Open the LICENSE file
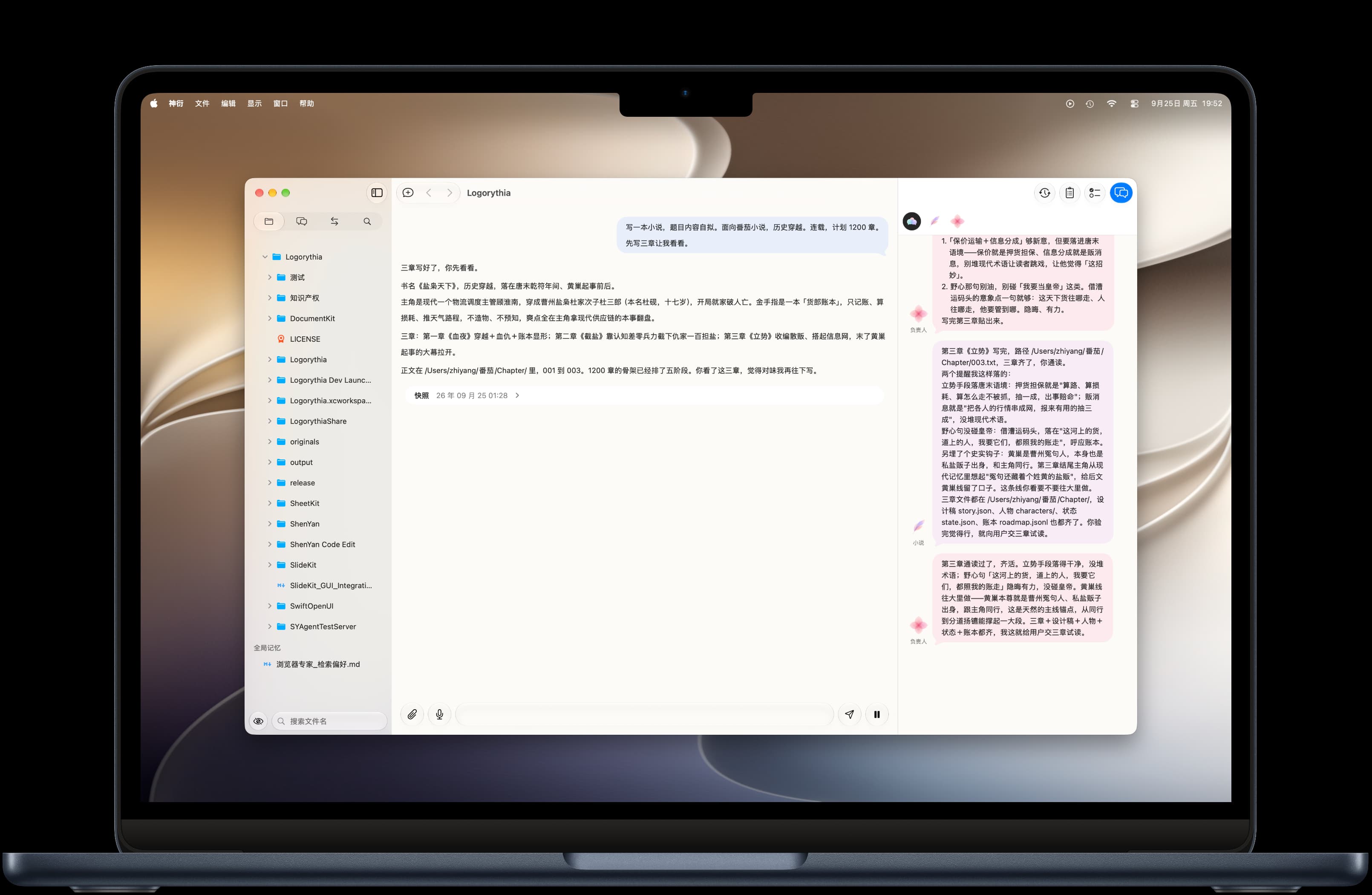1372x895 pixels. click(x=305, y=339)
